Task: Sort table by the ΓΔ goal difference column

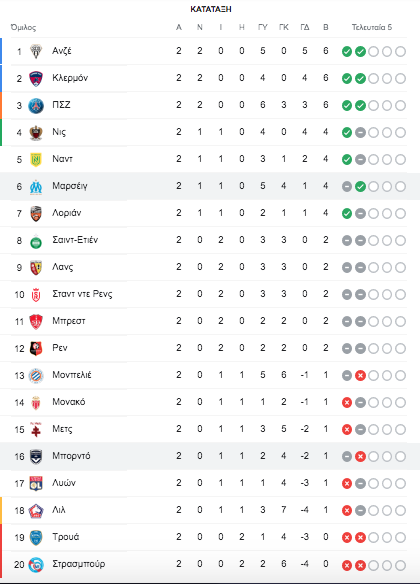Action: click(305, 27)
